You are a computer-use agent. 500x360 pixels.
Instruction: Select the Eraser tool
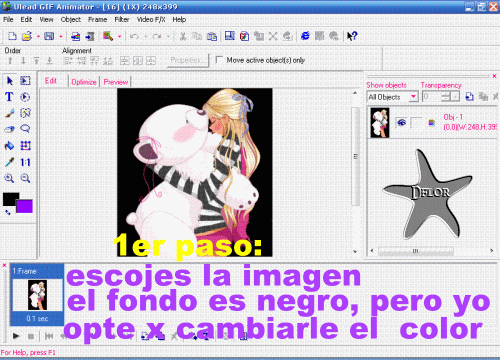click(x=9, y=129)
